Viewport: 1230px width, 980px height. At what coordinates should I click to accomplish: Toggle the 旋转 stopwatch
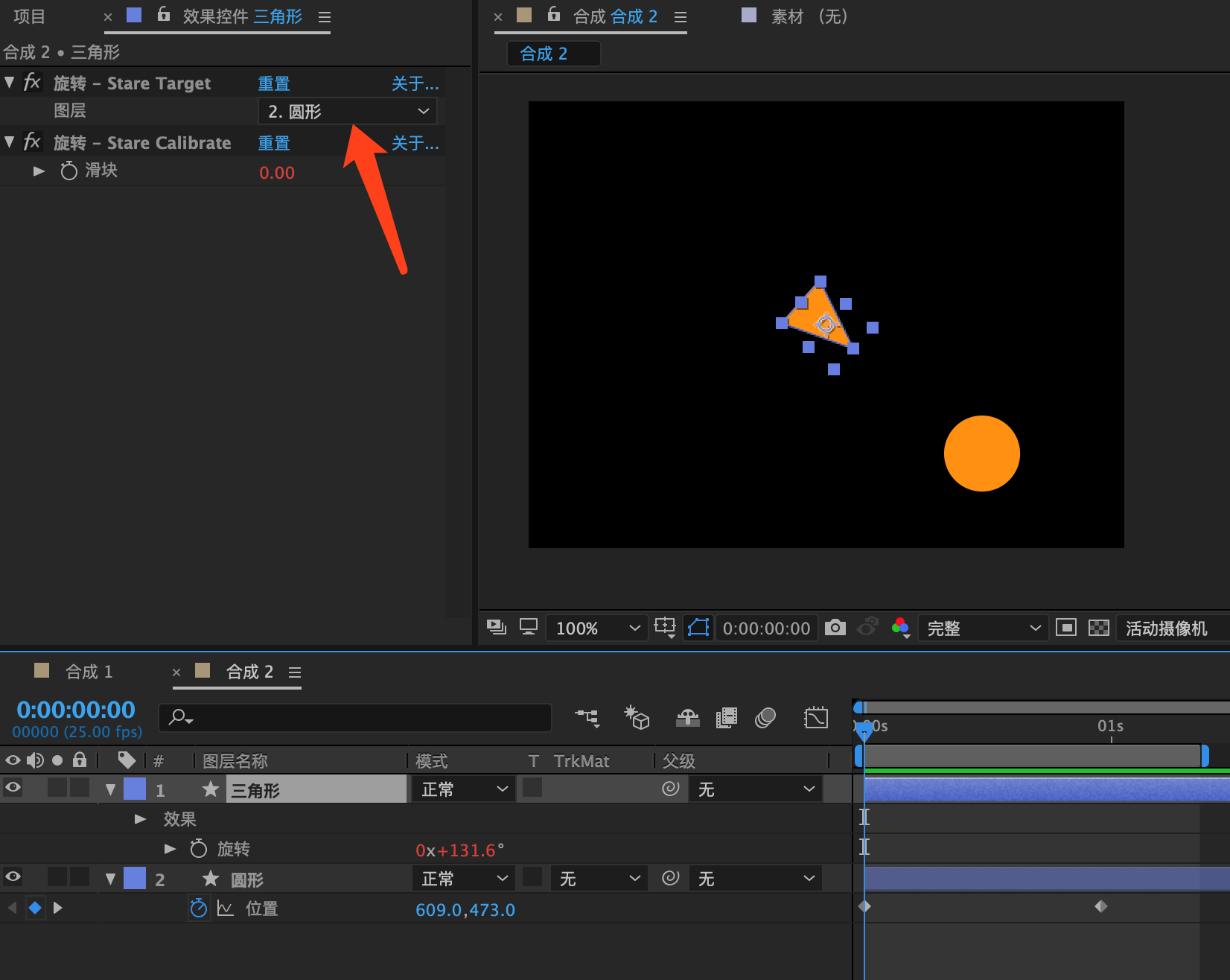(199, 849)
